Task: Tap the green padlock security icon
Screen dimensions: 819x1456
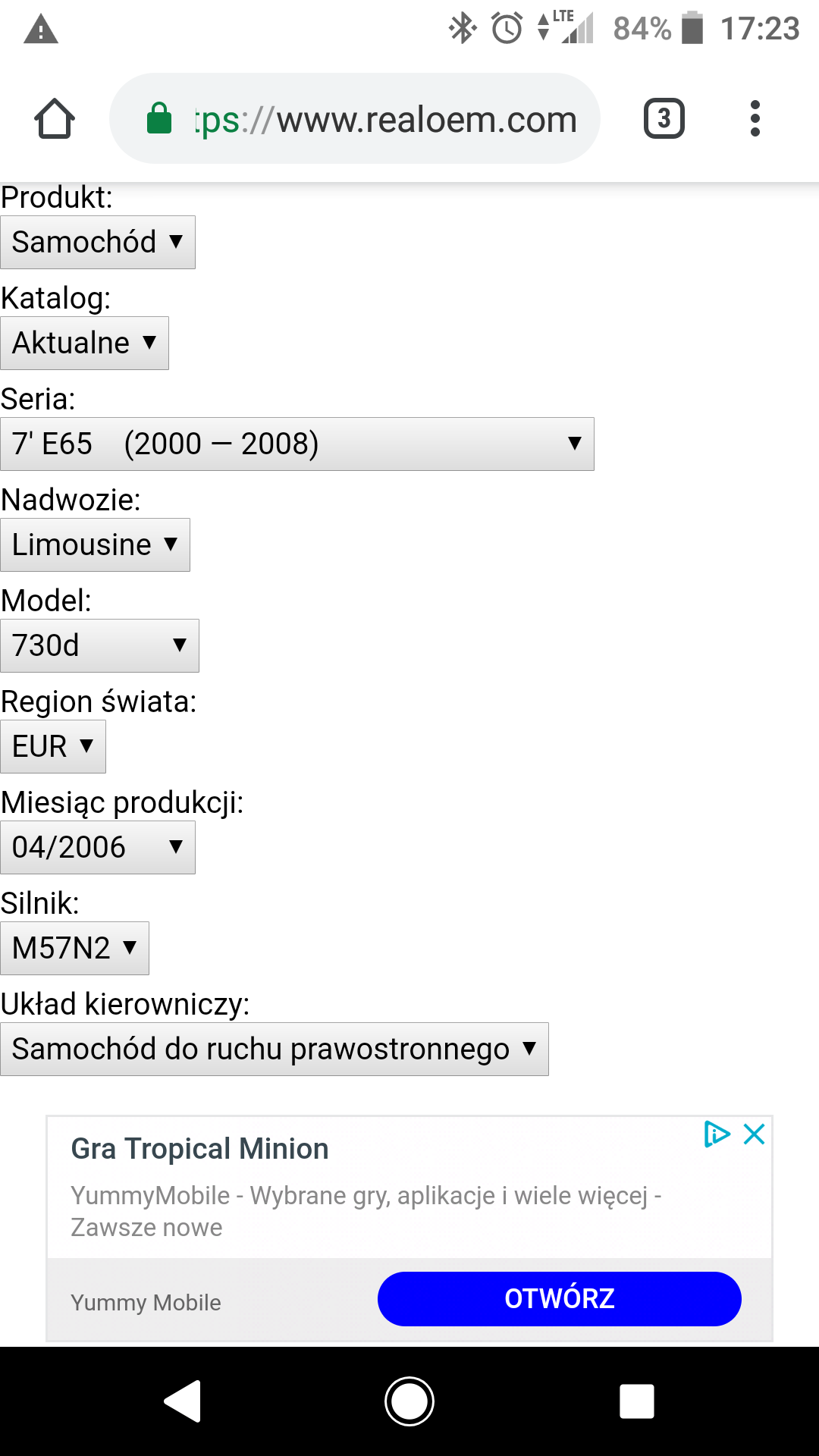Action: (159, 119)
